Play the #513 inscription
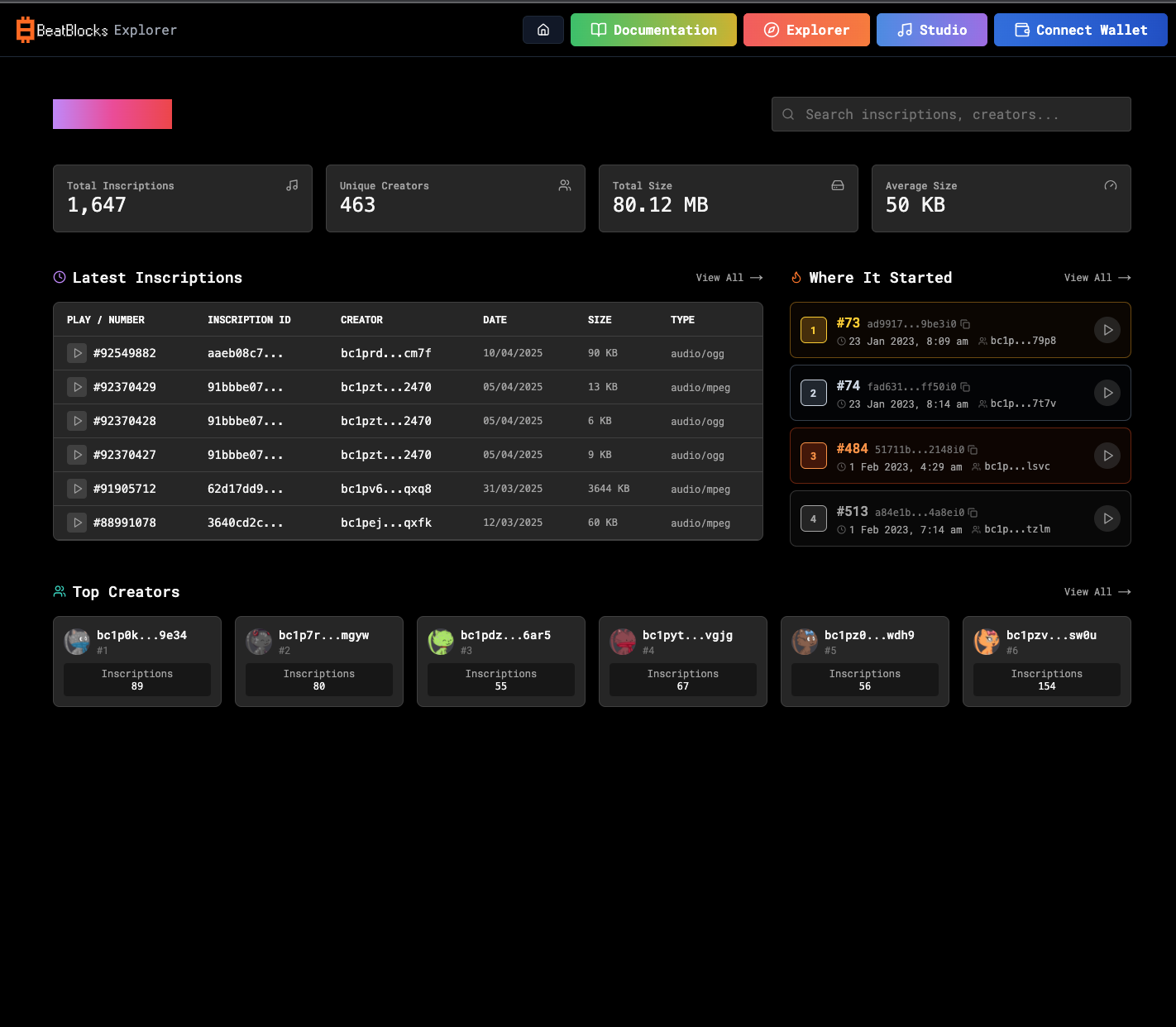This screenshot has width=1176, height=1027. click(x=1107, y=518)
